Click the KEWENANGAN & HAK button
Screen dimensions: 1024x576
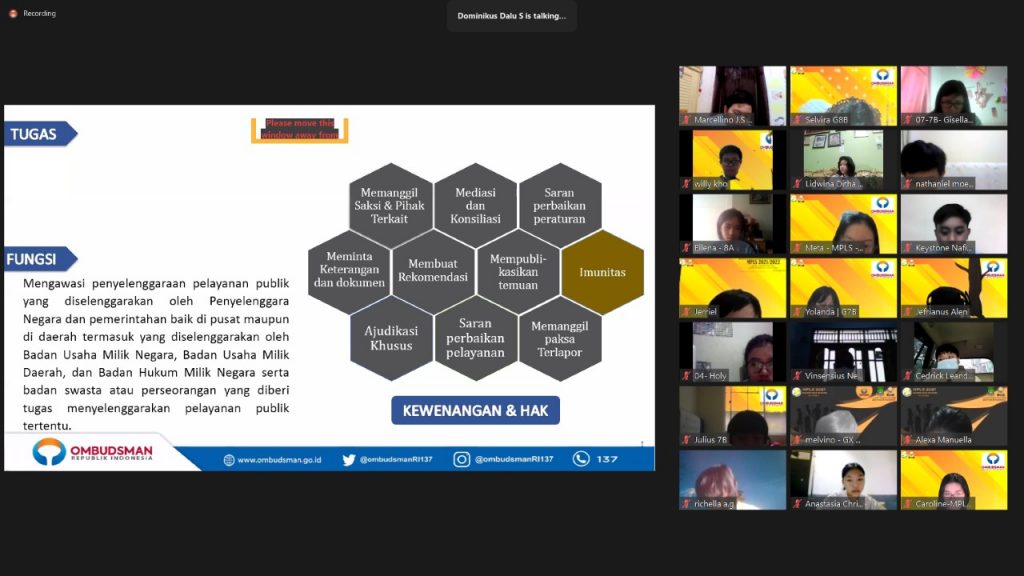[475, 410]
